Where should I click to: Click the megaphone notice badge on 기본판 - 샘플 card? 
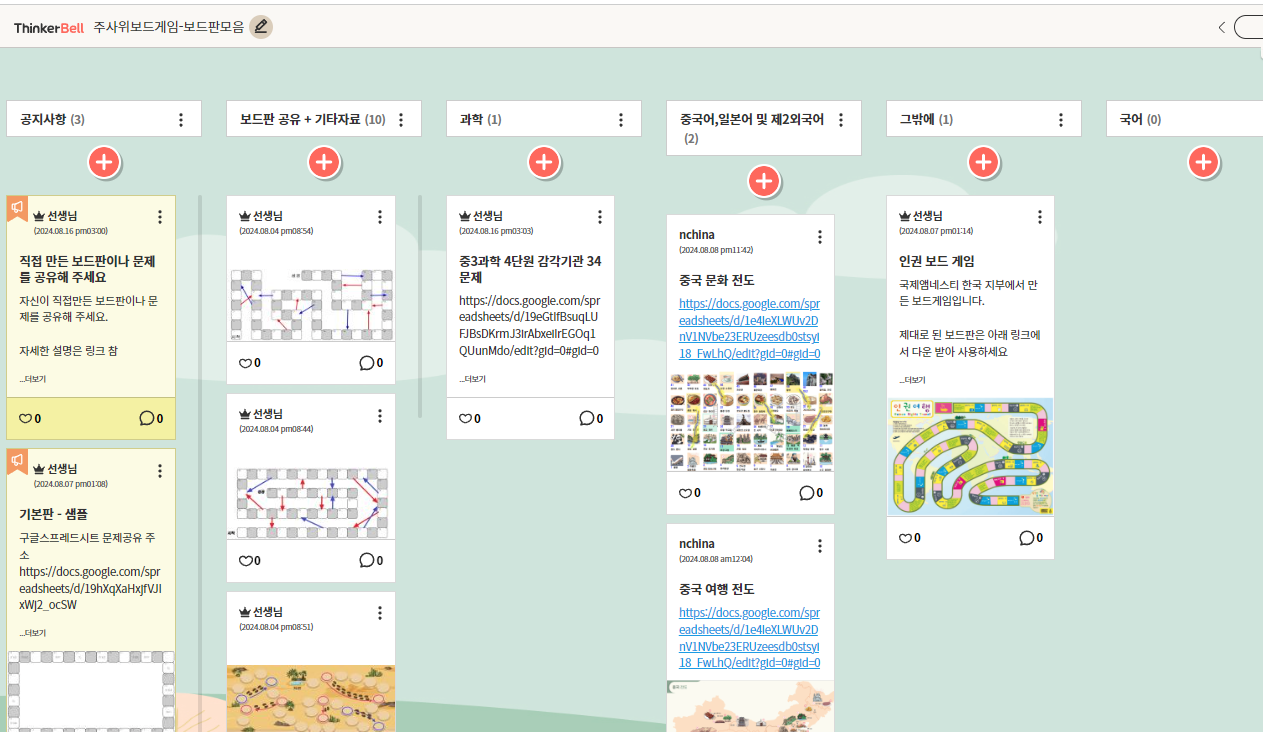[16, 460]
